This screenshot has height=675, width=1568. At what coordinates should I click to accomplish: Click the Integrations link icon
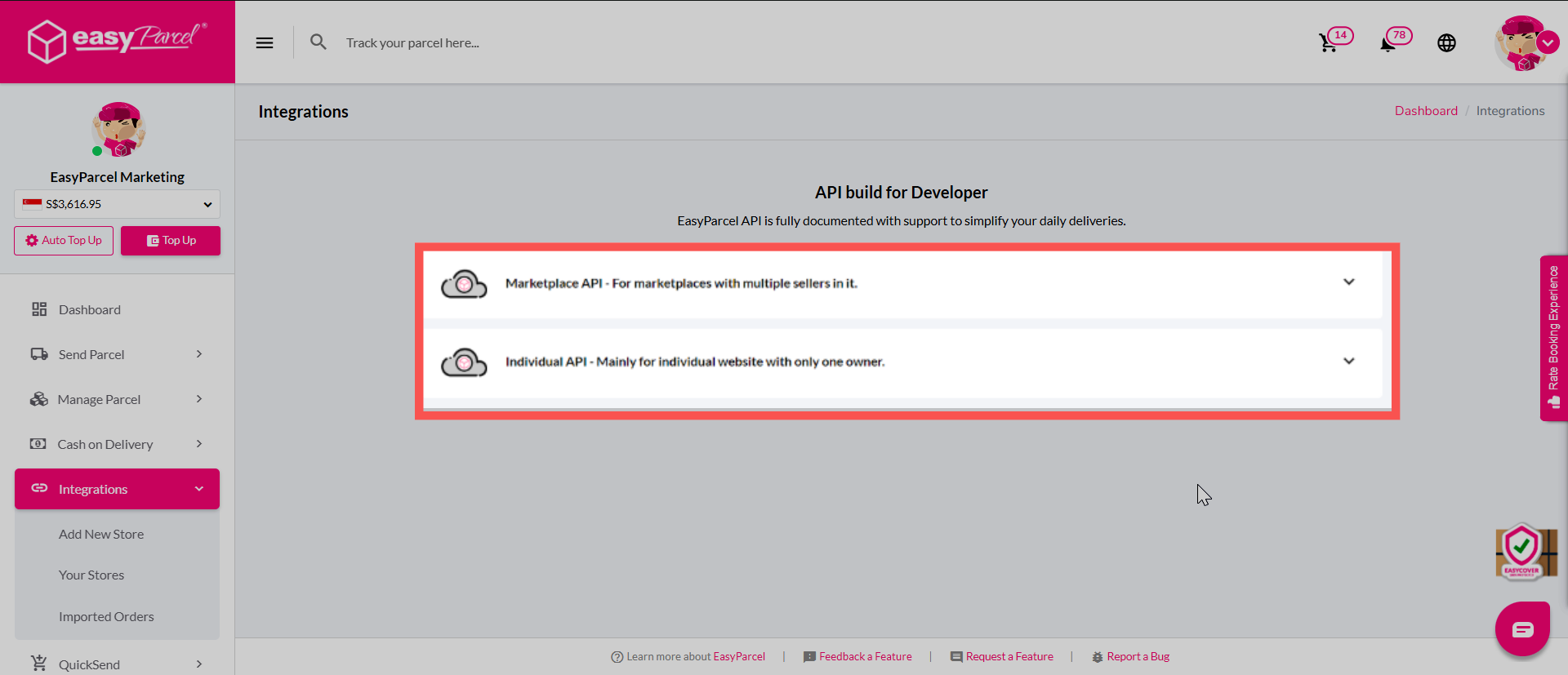pos(39,488)
